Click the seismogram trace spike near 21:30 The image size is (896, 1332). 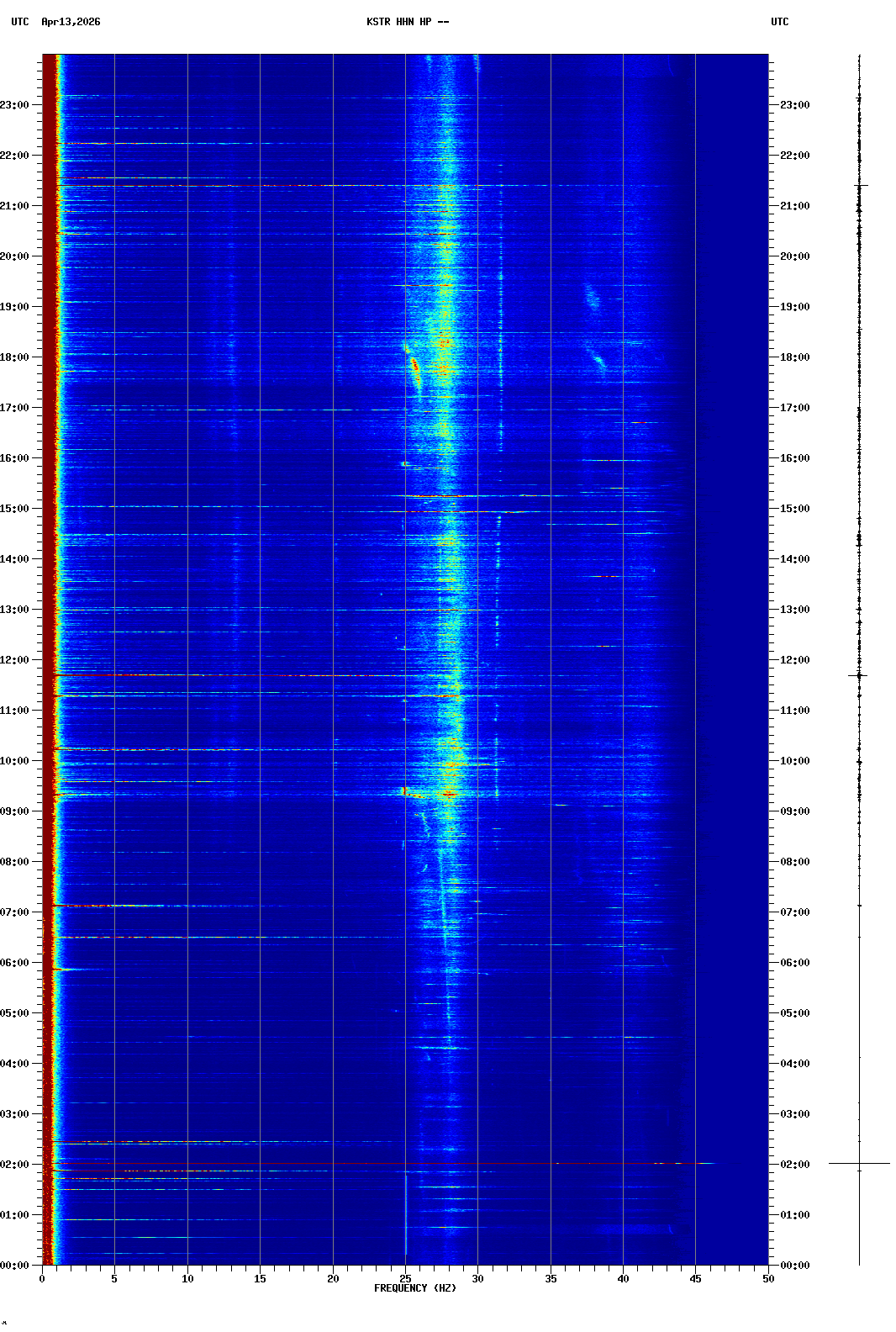pos(859,186)
